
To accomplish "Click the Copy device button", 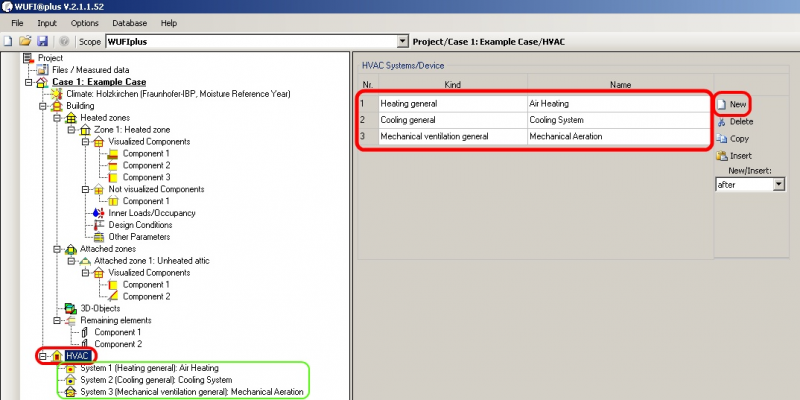I will [x=733, y=139].
